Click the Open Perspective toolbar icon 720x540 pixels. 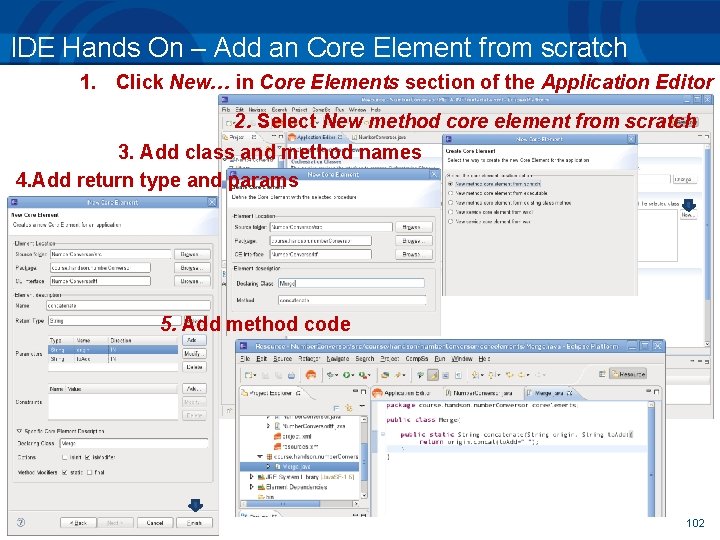point(602,374)
